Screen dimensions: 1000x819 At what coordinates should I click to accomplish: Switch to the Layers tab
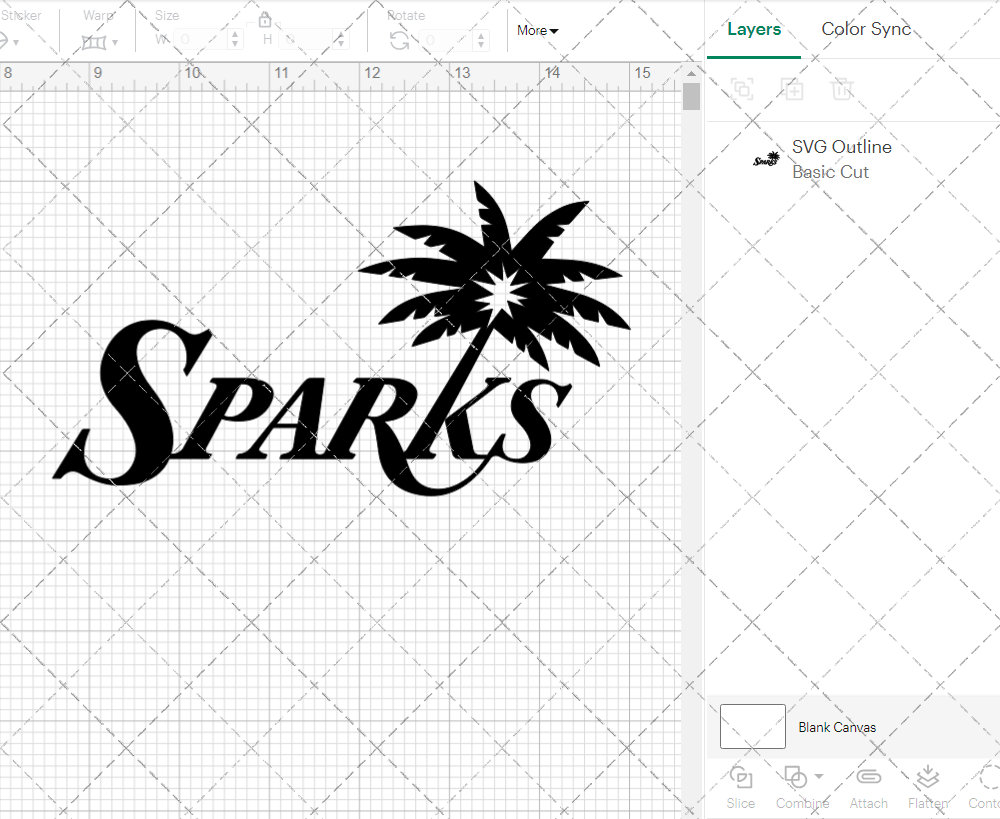(x=754, y=29)
